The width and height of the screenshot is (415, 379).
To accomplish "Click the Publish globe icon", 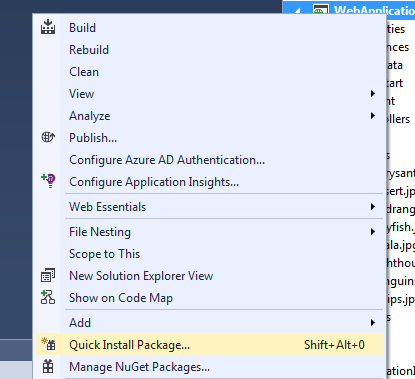I will (48, 137).
